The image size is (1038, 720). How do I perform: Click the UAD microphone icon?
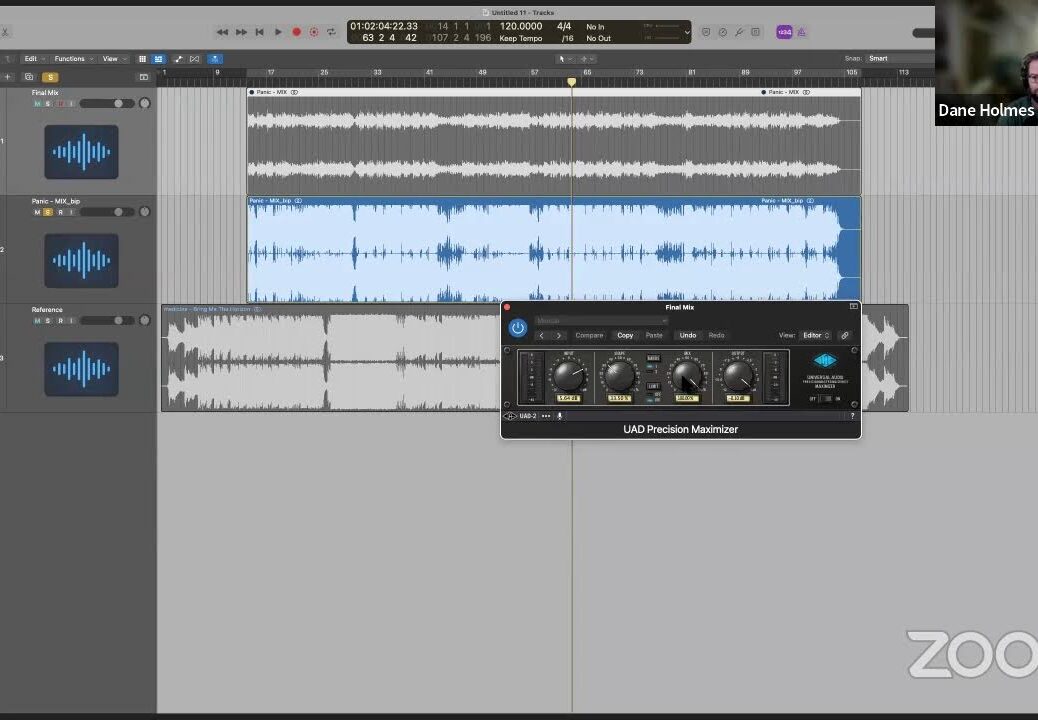click(560, 416)
